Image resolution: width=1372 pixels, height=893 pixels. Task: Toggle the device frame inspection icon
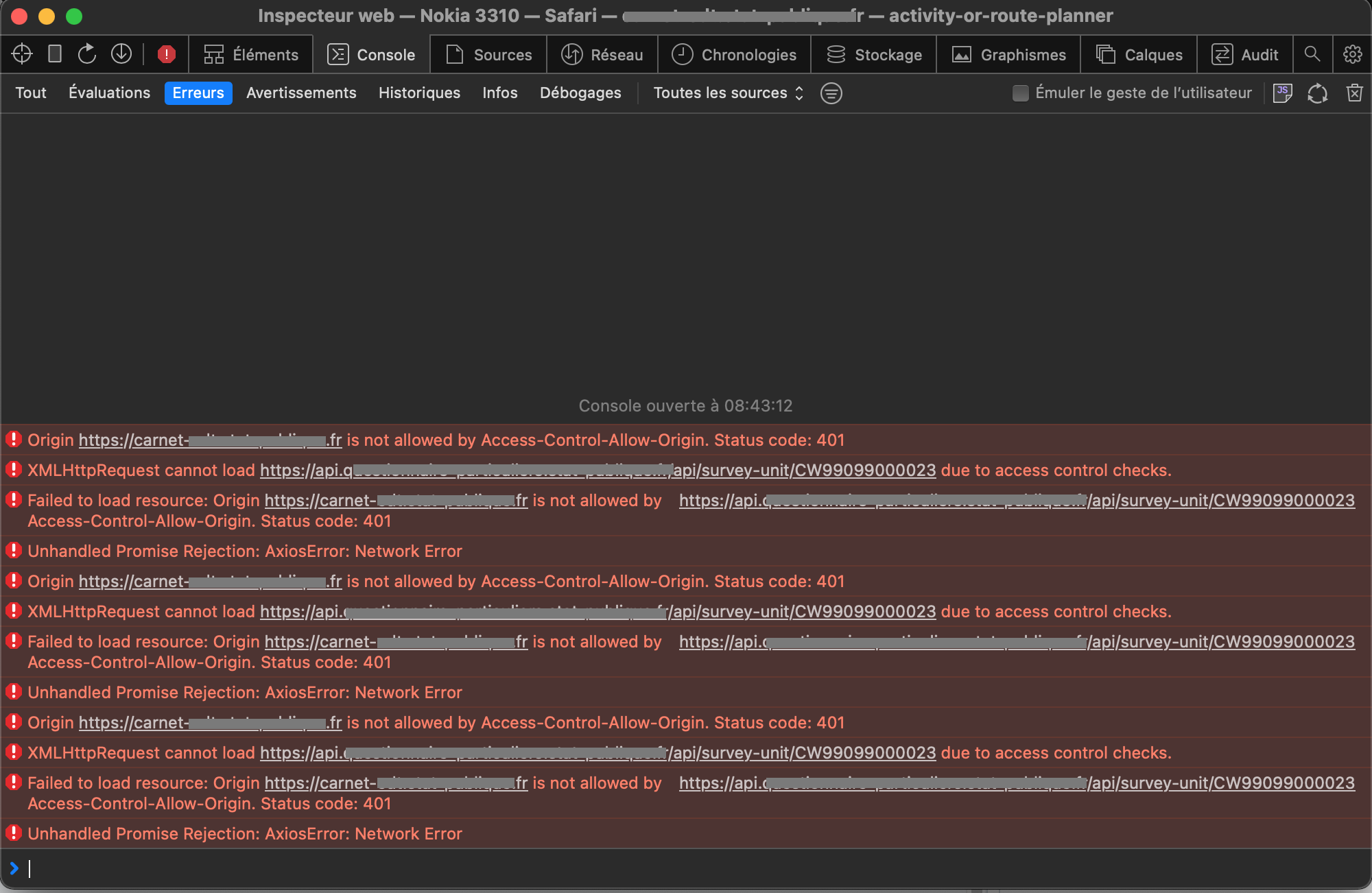(x=55, y=54)
